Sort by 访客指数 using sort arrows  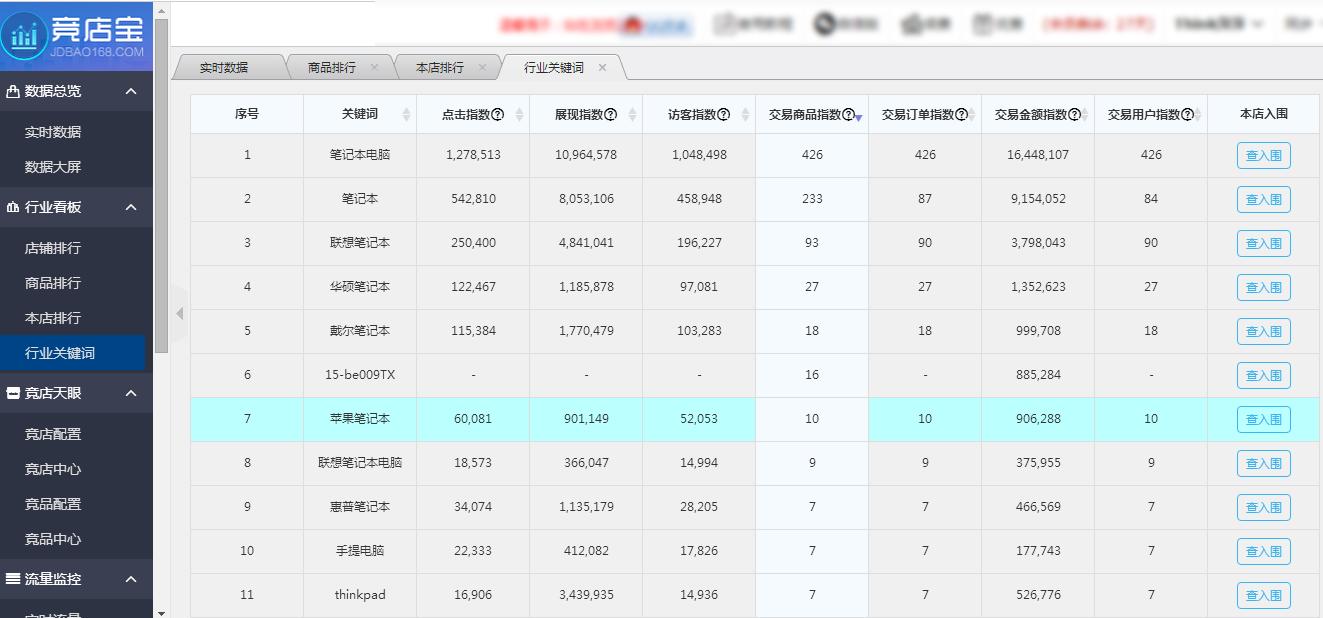click(x=745, y=115)
